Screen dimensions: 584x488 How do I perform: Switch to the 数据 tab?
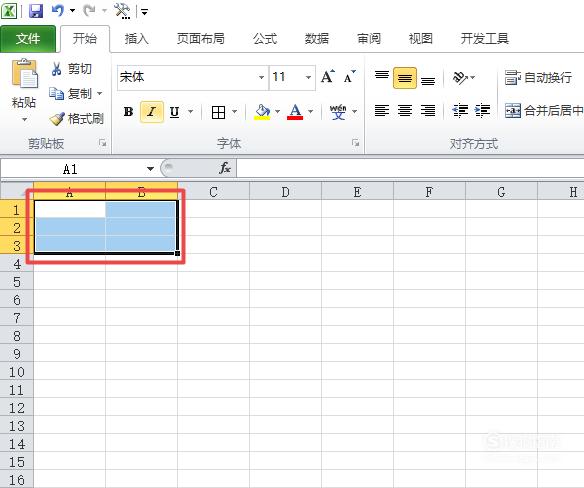pyautogui.click(x=317, y=38)
